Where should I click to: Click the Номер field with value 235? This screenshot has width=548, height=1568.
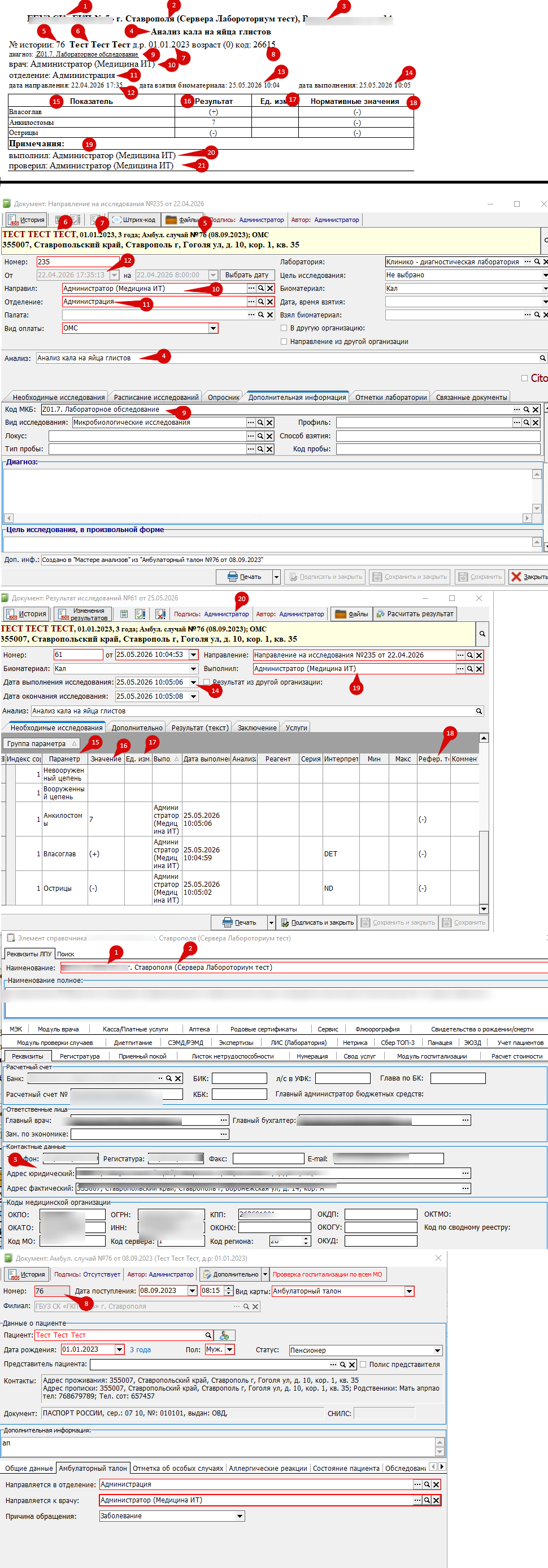[x=79, y=262]
